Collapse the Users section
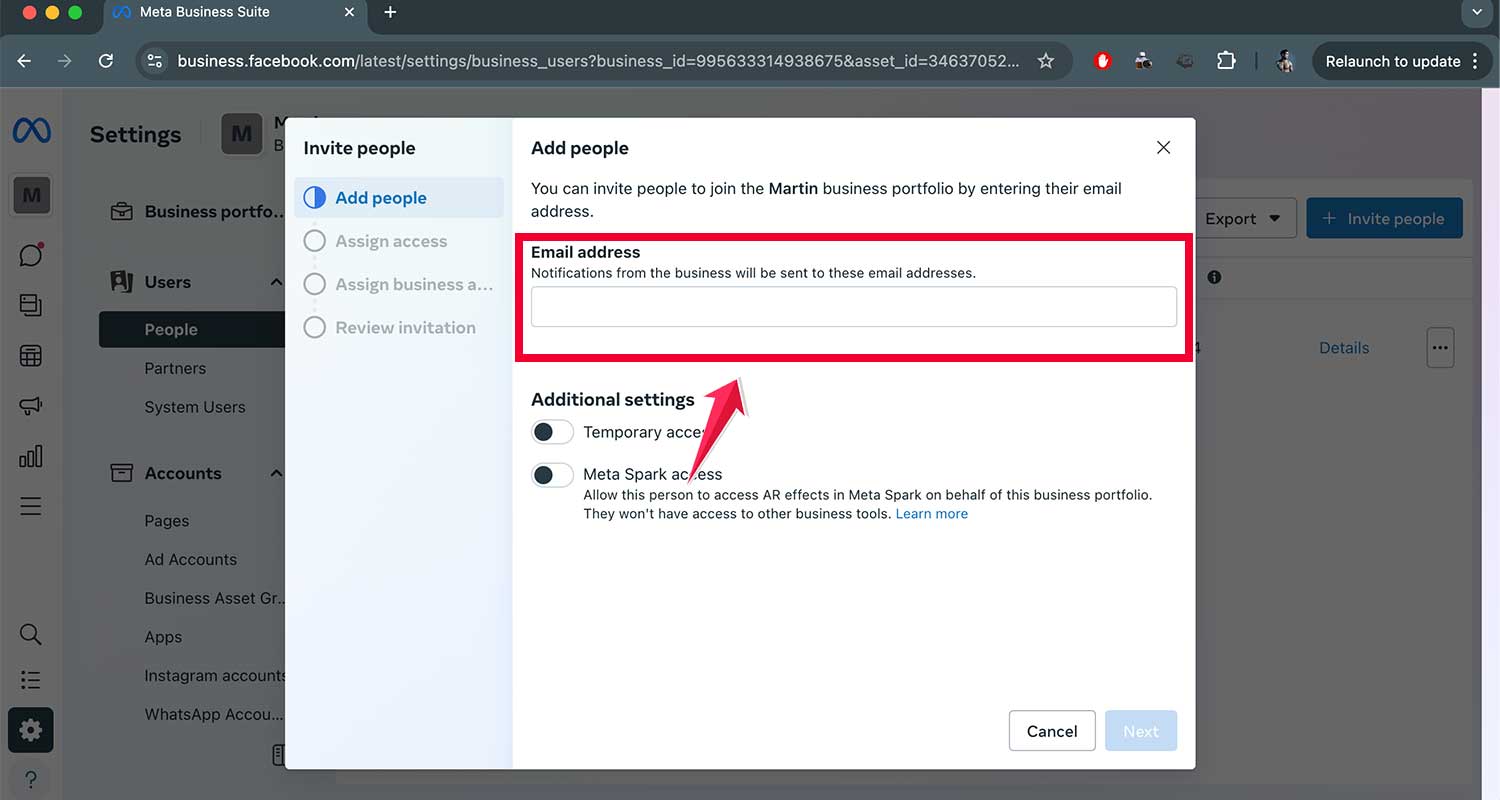This screenshot has height=800, width=1500. tap(275, 281)
